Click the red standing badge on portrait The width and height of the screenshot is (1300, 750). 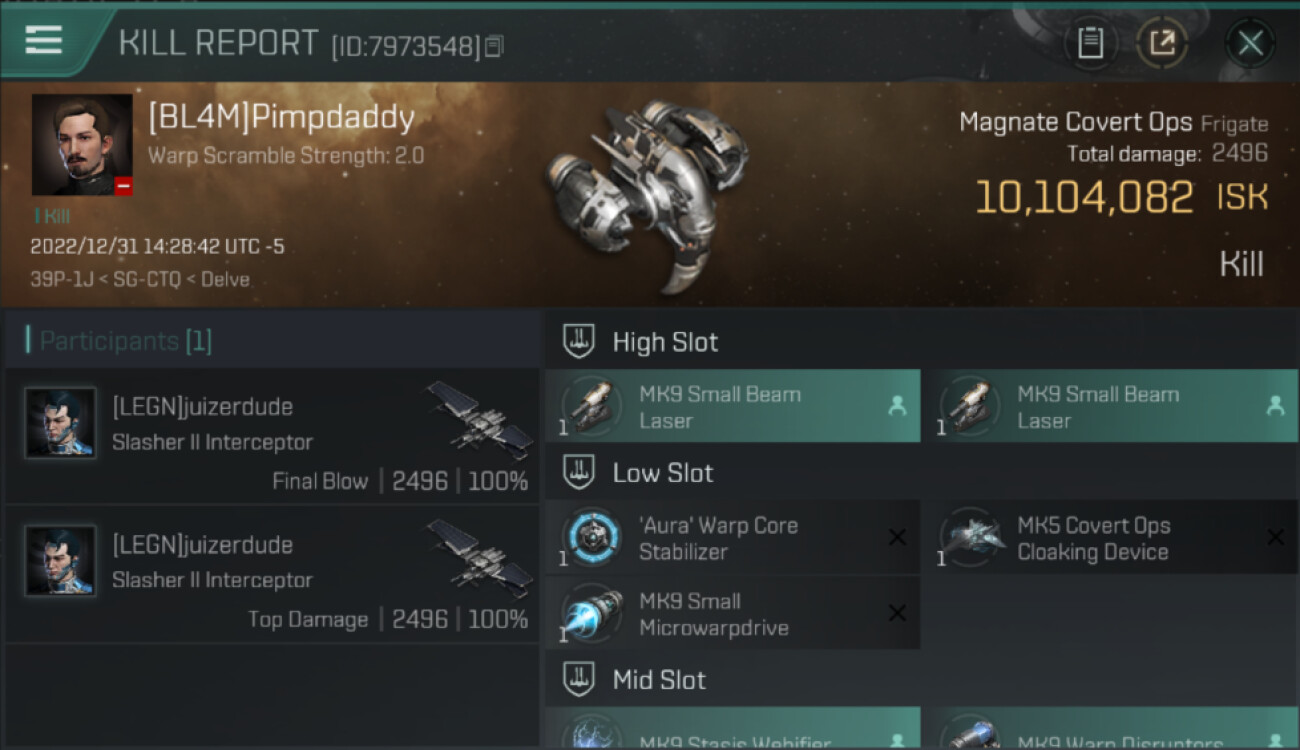123,186
